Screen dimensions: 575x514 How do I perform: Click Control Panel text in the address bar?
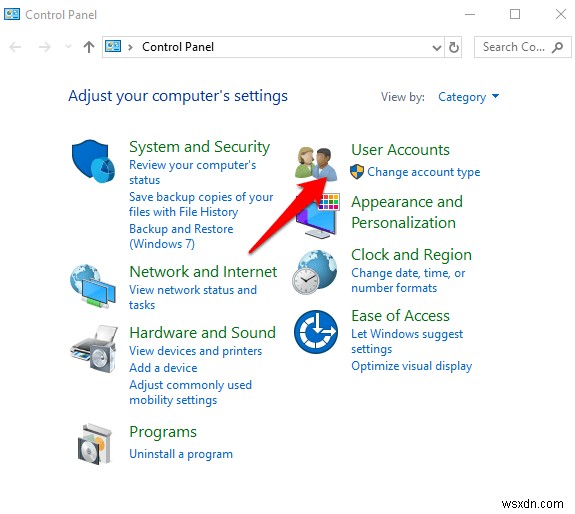tap(178, 47)
